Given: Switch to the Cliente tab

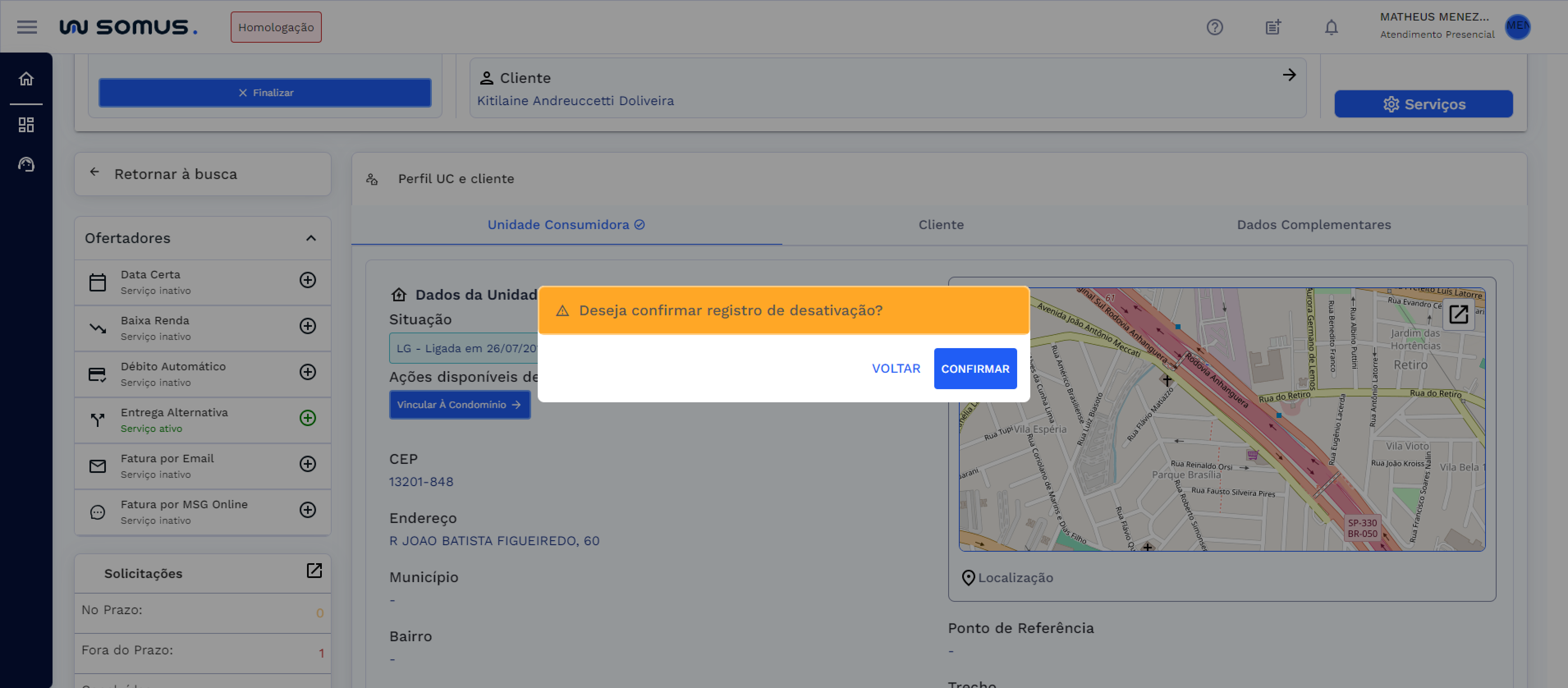Looking at the screenshot, I should click(940, 225).
